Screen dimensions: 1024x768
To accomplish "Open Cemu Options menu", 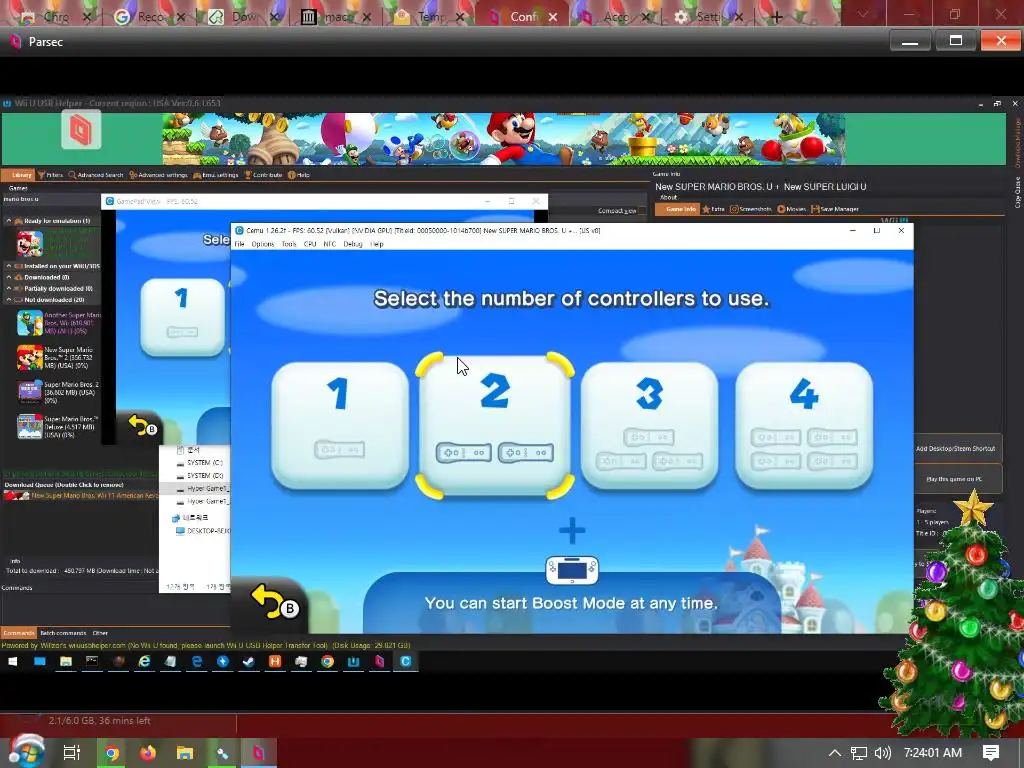I will [263, 244].
